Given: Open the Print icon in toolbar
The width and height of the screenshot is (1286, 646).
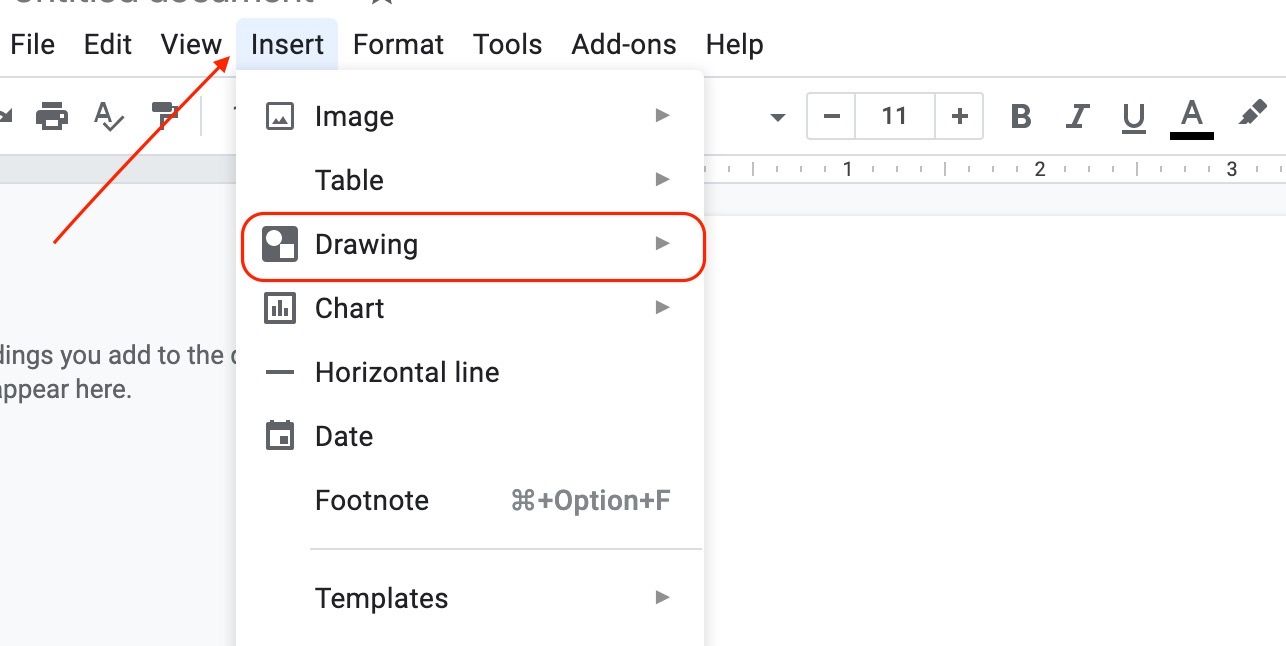Looking at the screenshot, I should (x=52, y=115).
